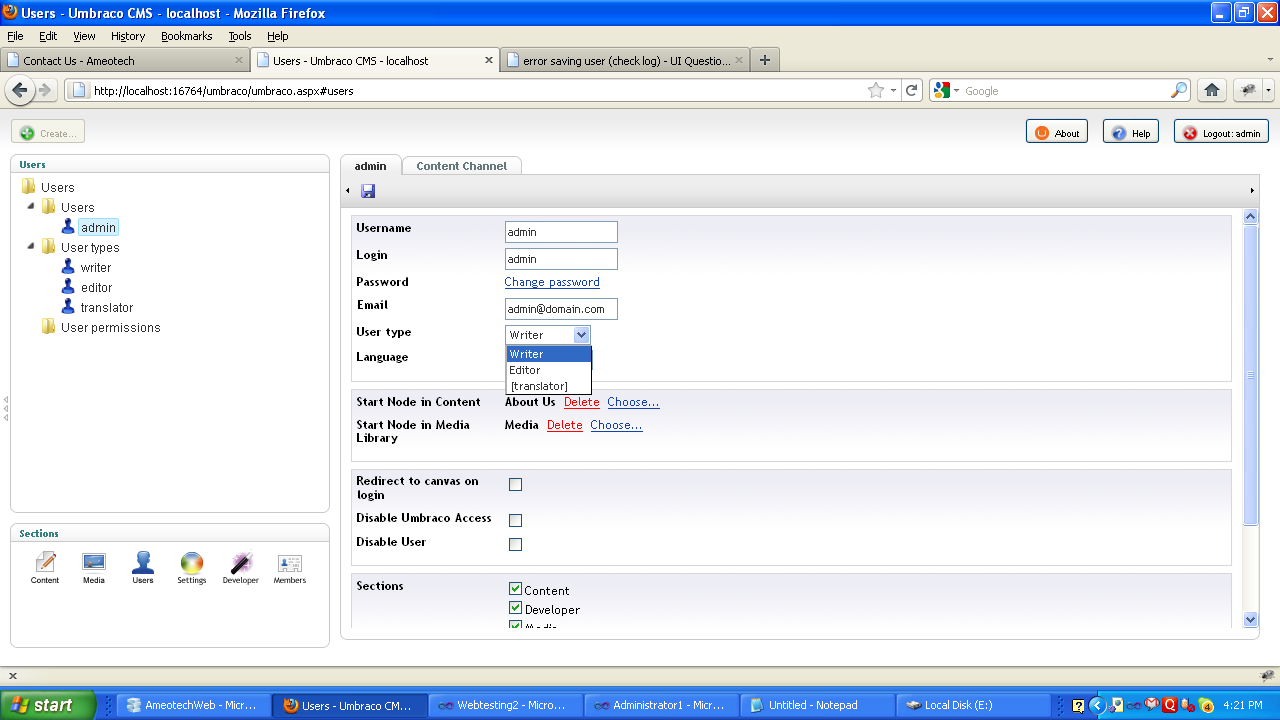The width and height of the screenshot is (1280, 720).
Task: Open the Tools menu
Action: point(240,36)
